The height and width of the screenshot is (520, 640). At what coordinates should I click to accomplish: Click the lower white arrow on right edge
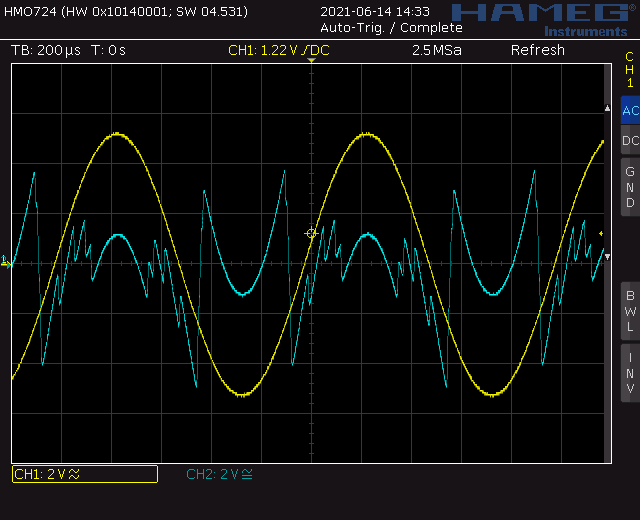click(606, 257)
